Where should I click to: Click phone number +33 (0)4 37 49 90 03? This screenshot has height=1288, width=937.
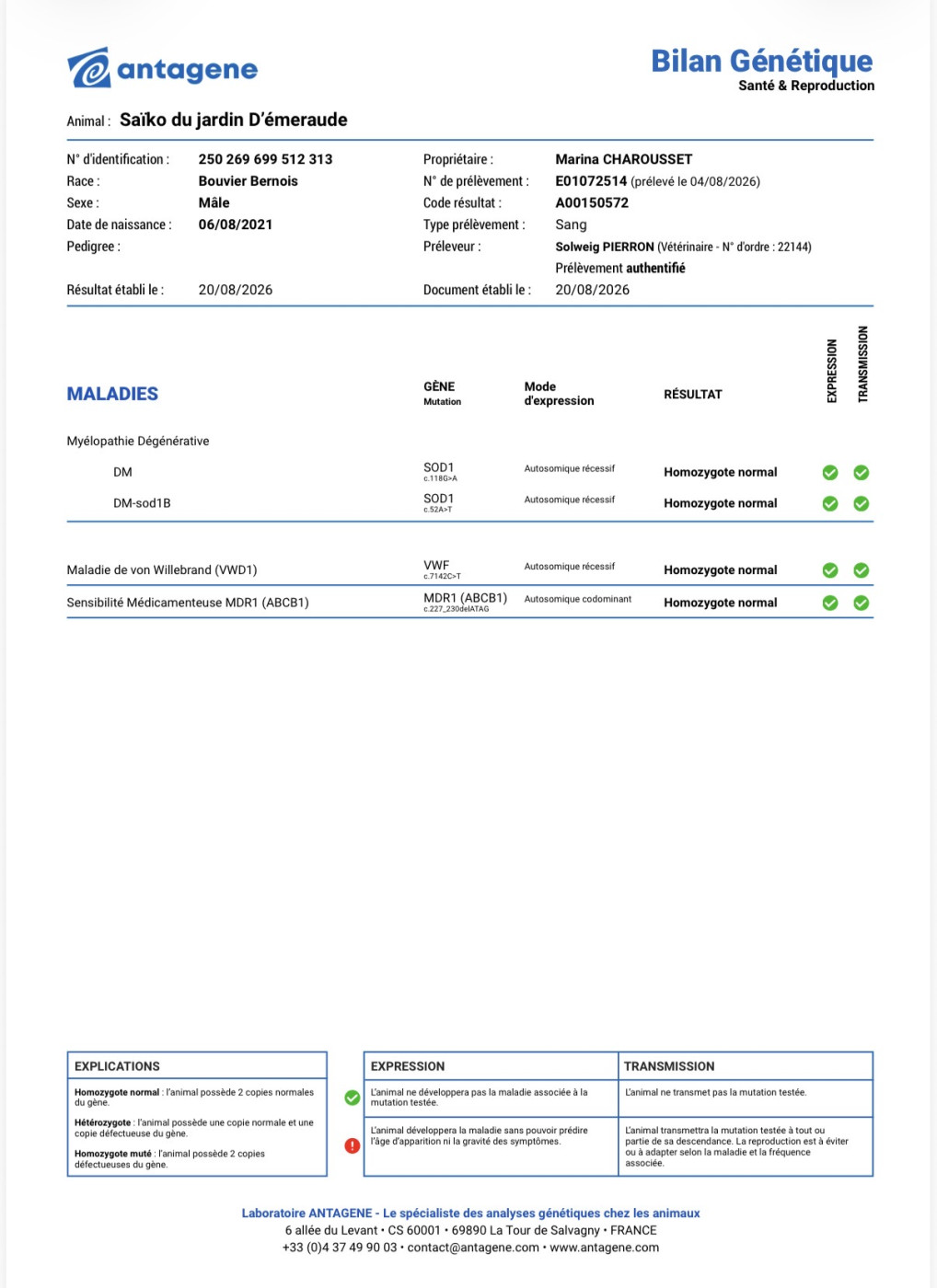(340, 1248)
